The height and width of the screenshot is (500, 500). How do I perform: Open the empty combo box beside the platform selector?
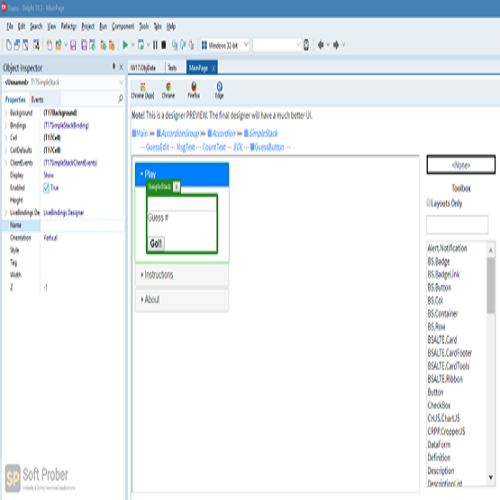pyautogui.click(x=298, y=45)
